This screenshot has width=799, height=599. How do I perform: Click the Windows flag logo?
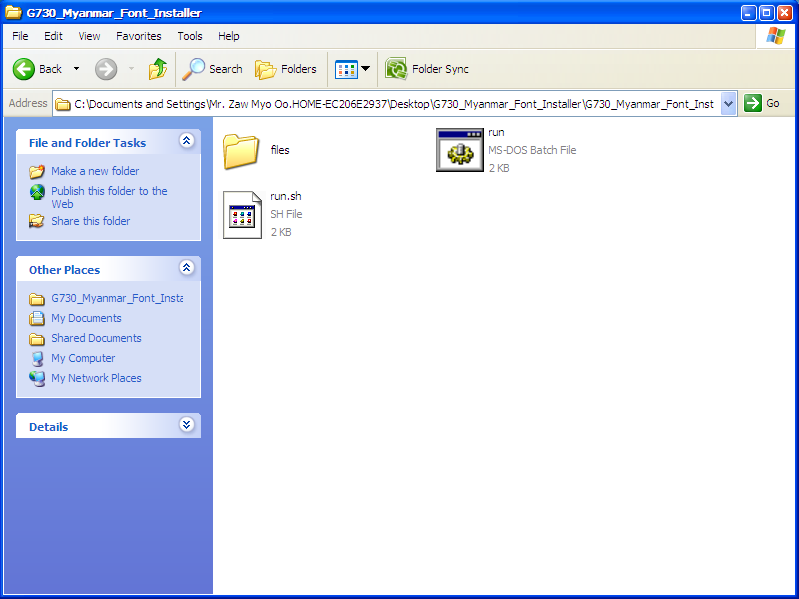[776, 36]
